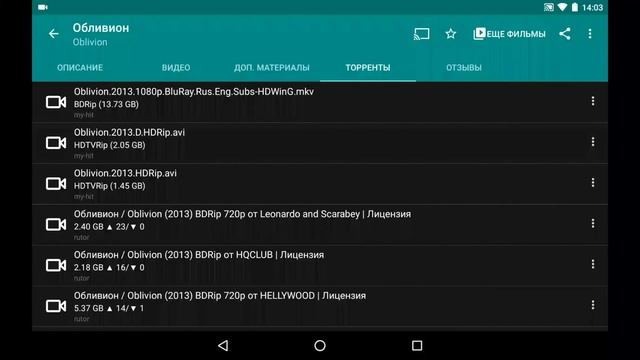Open ЕЩЕ ФИЛЬМЫ more movies button

[x=509, y=34]
